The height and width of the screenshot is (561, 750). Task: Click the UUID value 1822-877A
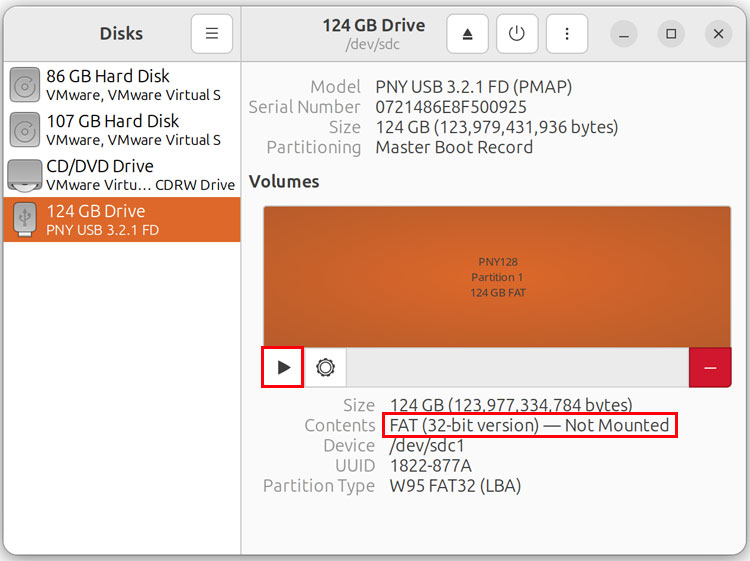(x=430, y=466)
